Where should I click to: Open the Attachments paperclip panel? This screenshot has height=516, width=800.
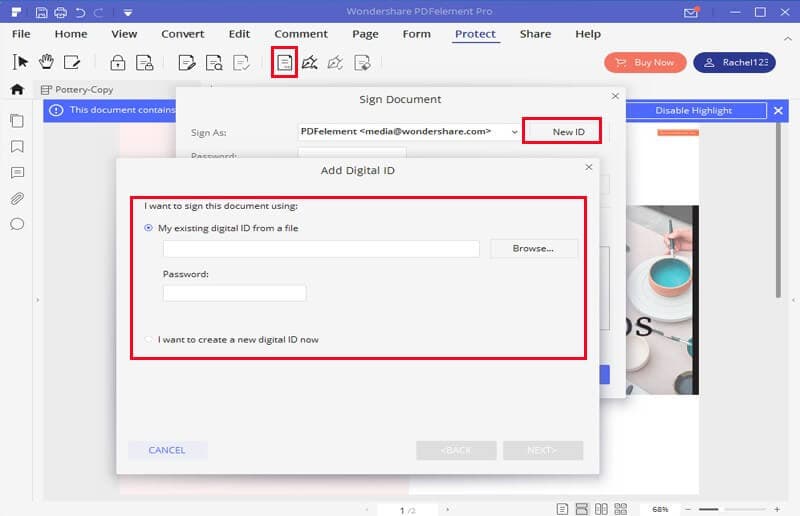(x=17, y=199)
